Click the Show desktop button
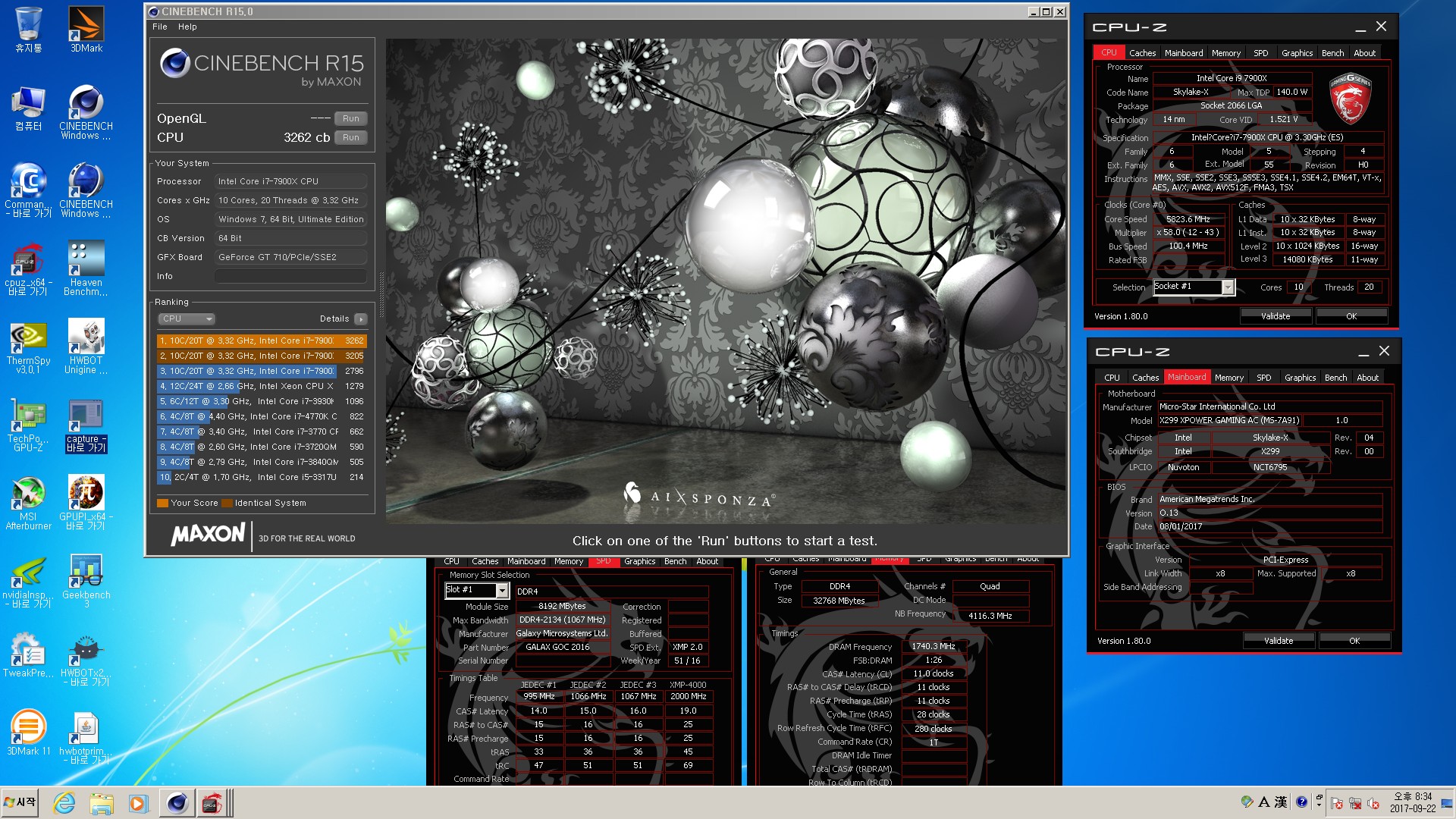 click(1448, 802)
